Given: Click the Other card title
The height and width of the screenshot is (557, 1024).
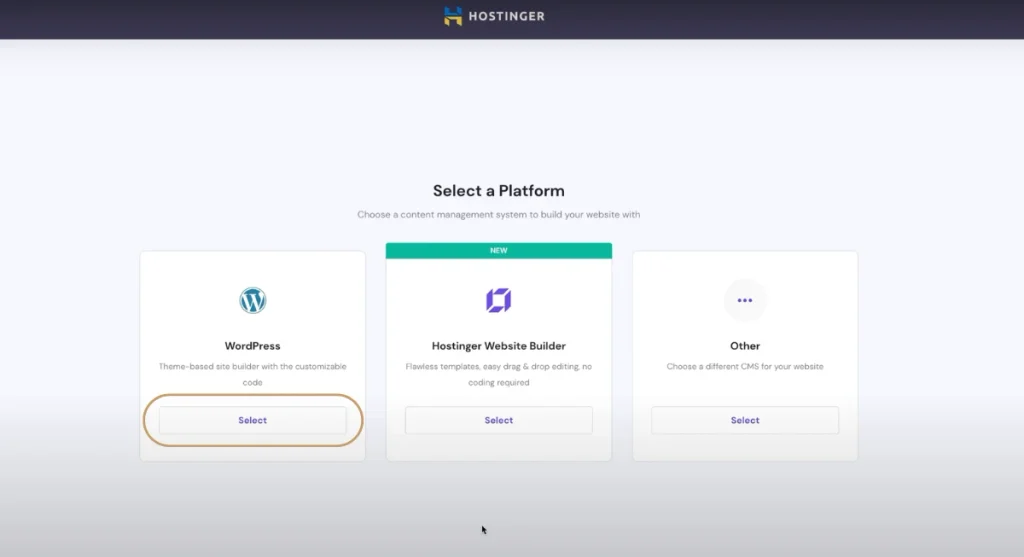Looking at the screenshot, I should [x=744, y=346].
